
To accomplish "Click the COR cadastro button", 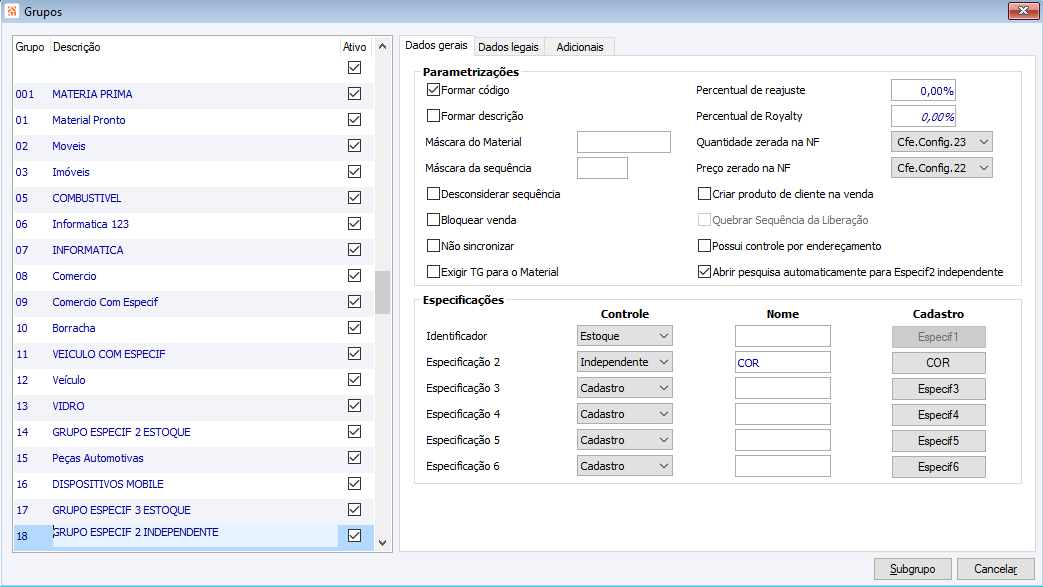I will (x=938, y=362).
